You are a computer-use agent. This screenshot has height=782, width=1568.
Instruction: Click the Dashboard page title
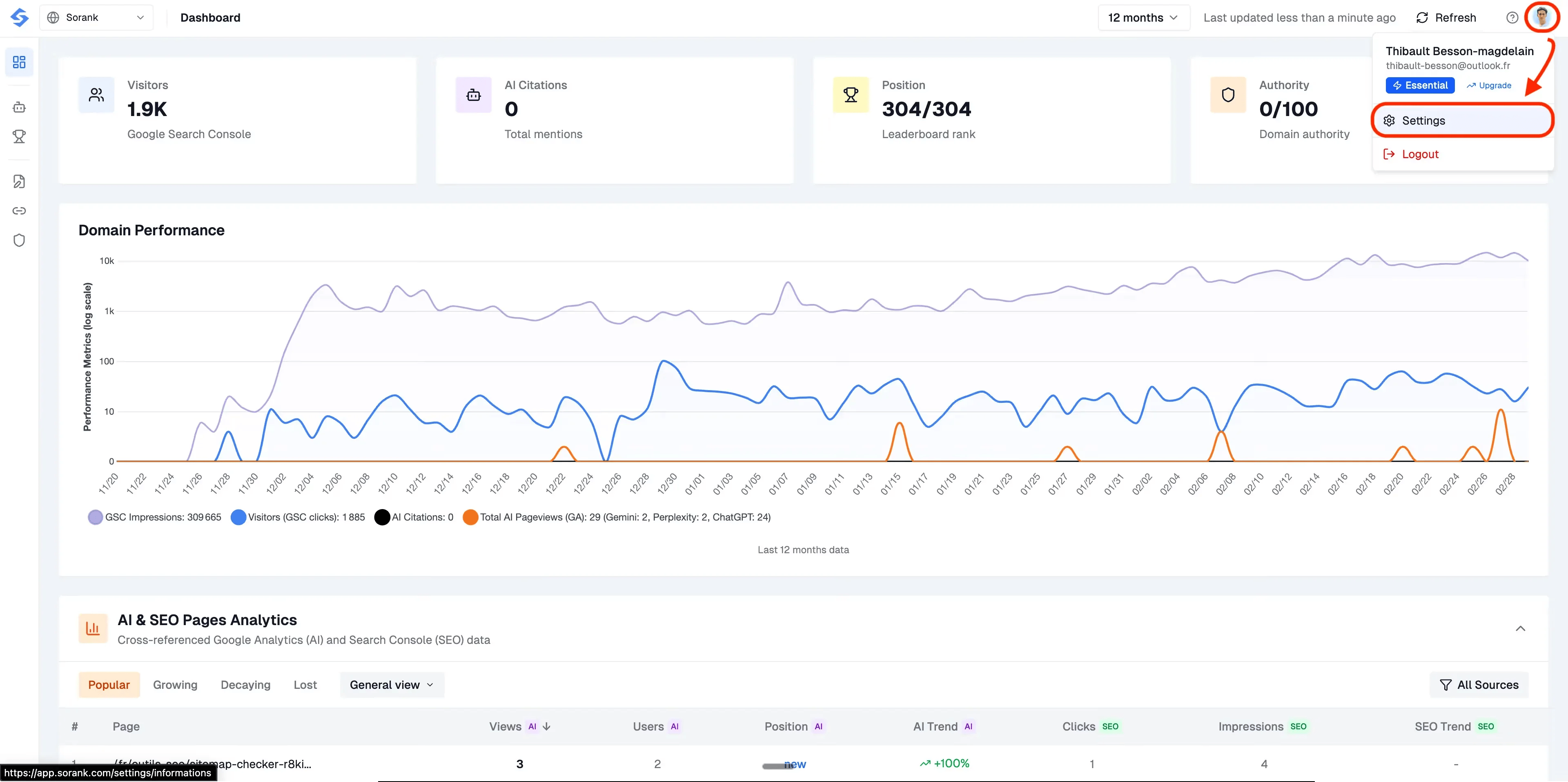[210, 18]
